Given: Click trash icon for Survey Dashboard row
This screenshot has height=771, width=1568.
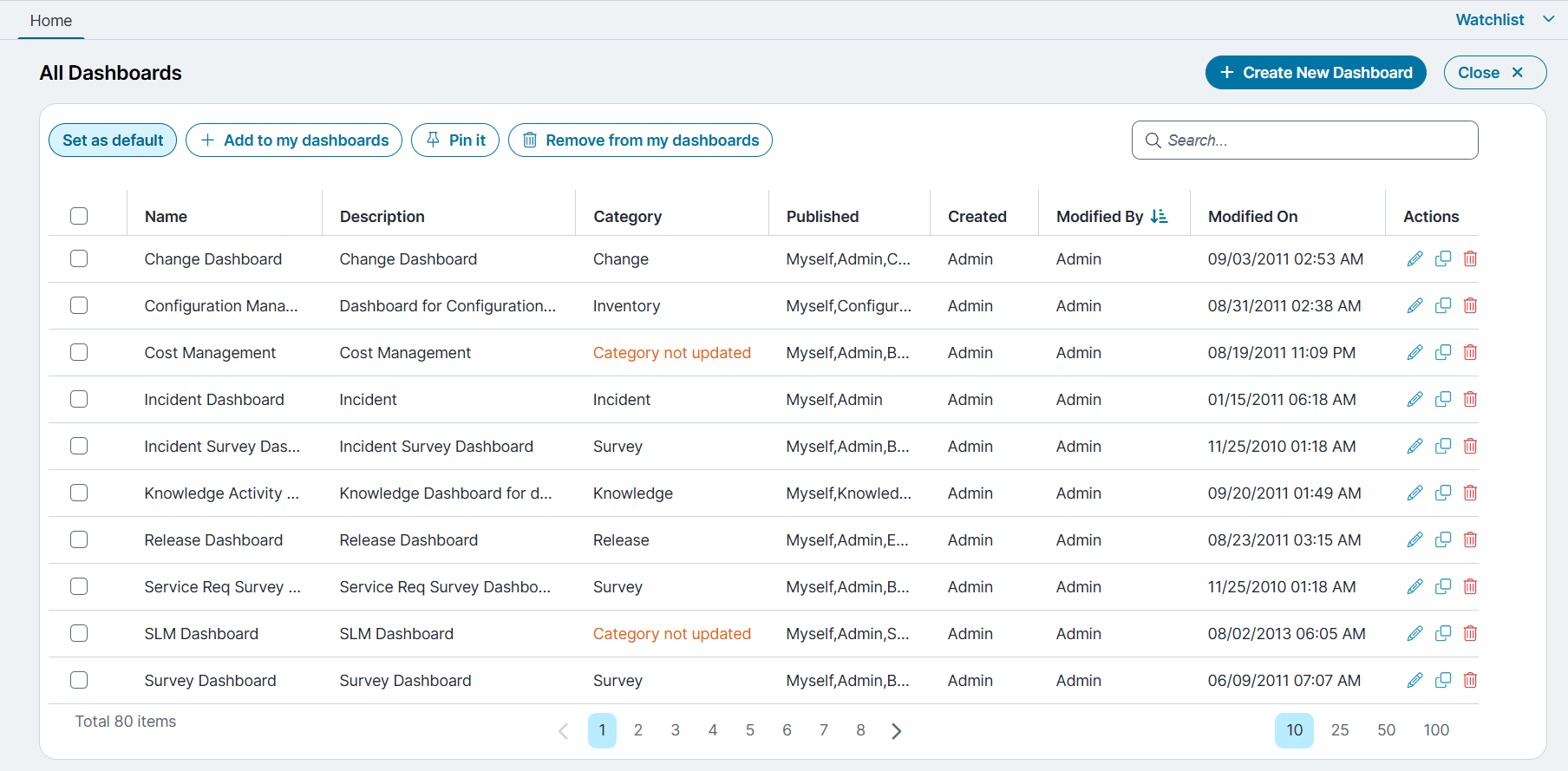Looking at the screenshot, I should tap(1470, 681).
